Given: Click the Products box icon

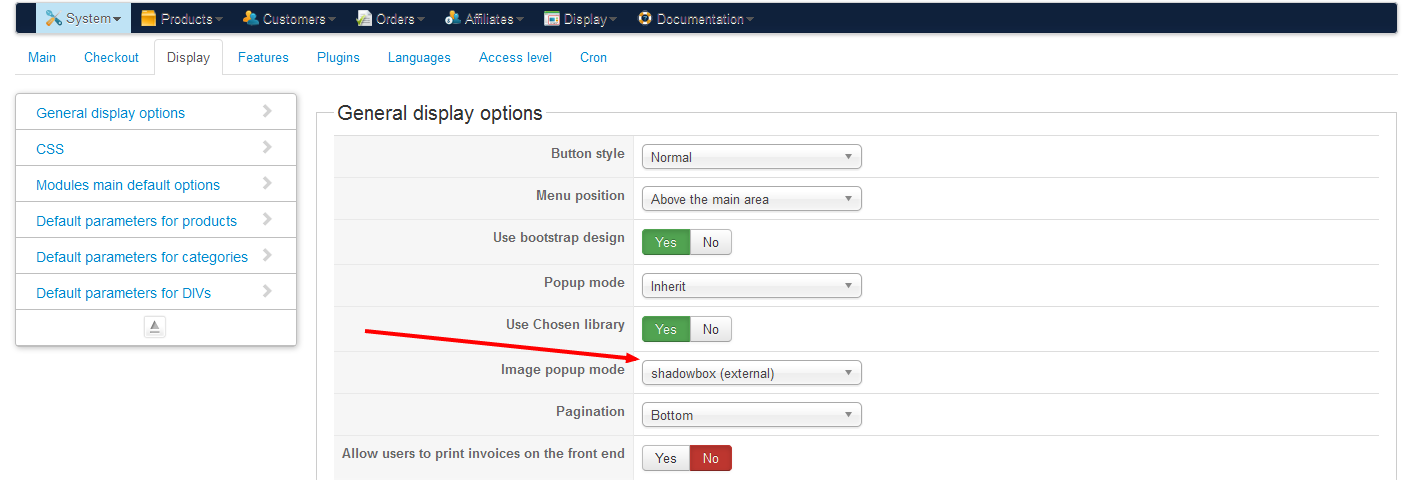Looking at the screenshot, I should click(148, 18).
